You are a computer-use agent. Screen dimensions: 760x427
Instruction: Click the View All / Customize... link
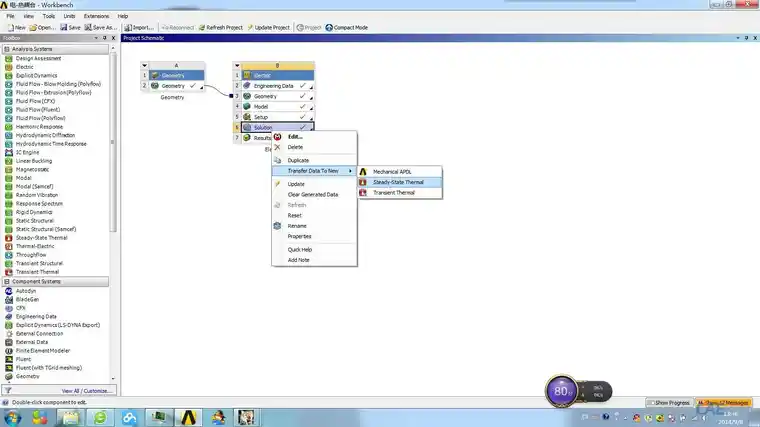[x=86, y=391]
